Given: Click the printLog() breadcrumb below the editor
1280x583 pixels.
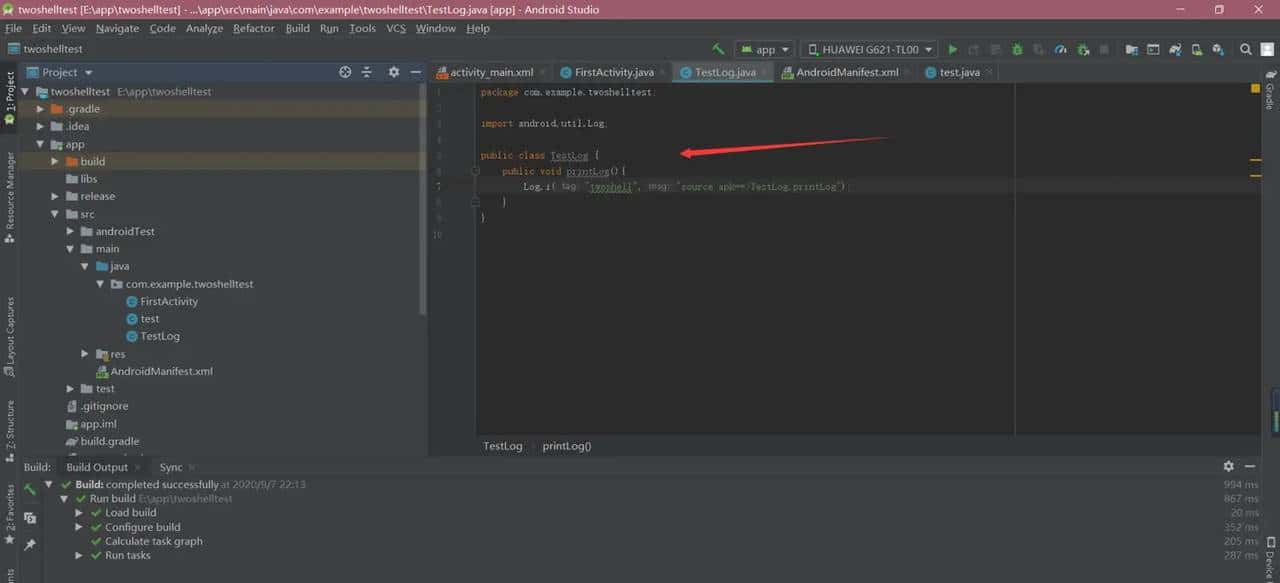Looking at the screenshot, I should click(567, 446).
